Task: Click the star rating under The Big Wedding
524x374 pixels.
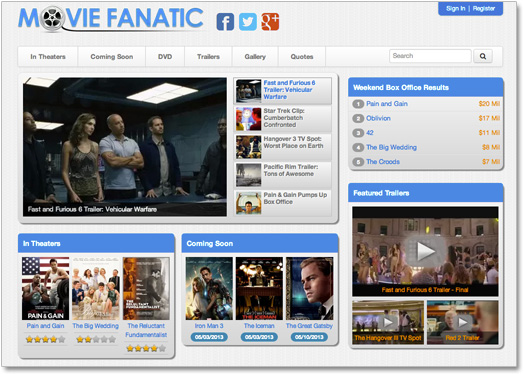Action: [96, 340]
